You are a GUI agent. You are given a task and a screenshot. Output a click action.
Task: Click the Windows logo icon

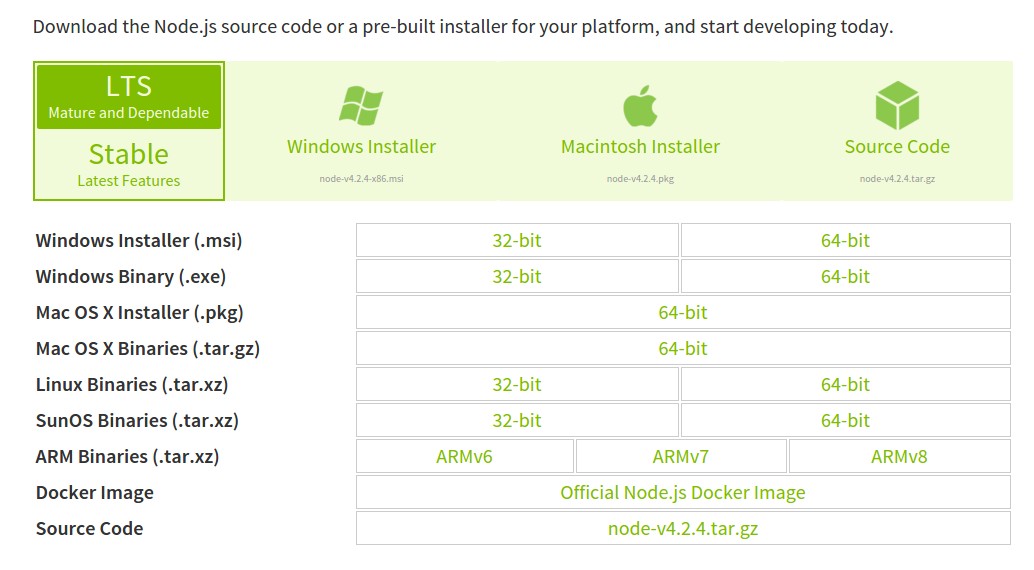[x=361, y=106]
